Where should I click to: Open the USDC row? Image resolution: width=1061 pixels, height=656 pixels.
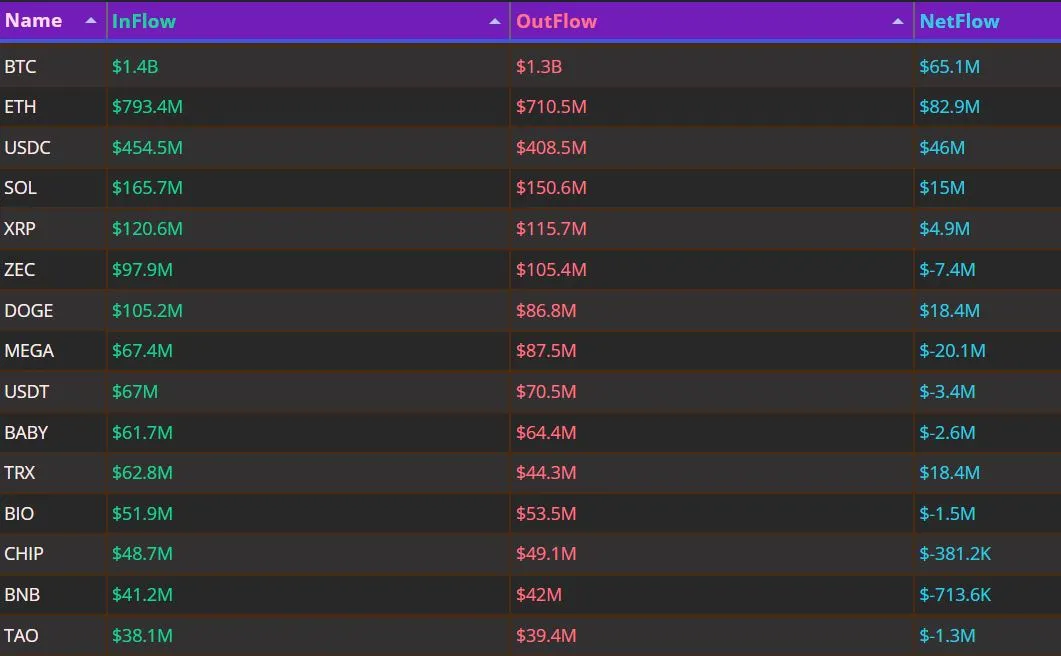pyautogui.click(x=530, y=148)
